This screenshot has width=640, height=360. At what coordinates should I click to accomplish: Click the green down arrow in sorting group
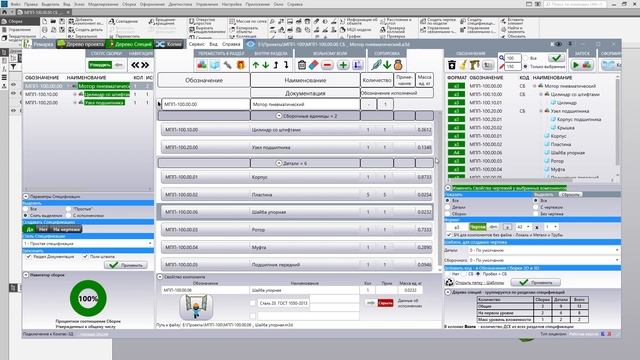387,65
